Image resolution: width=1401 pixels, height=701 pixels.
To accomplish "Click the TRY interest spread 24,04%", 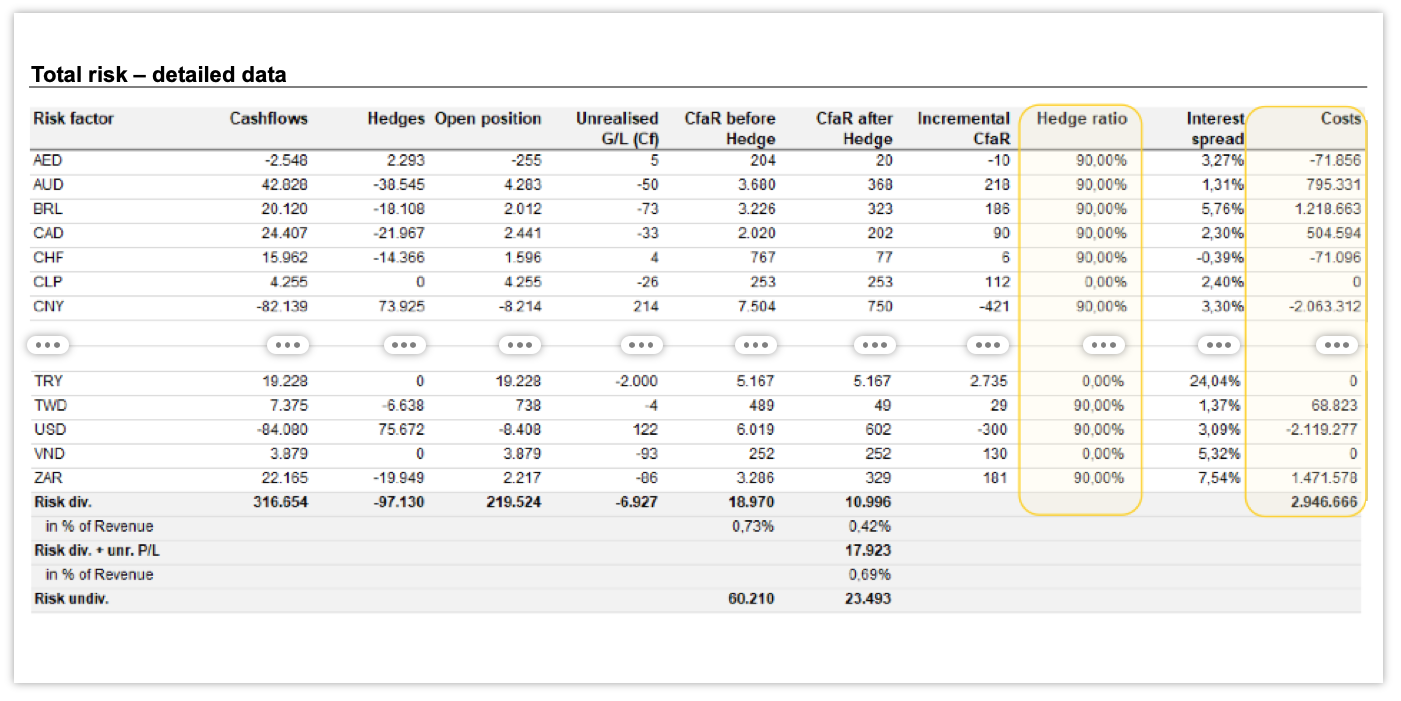I will (1220, 382).
